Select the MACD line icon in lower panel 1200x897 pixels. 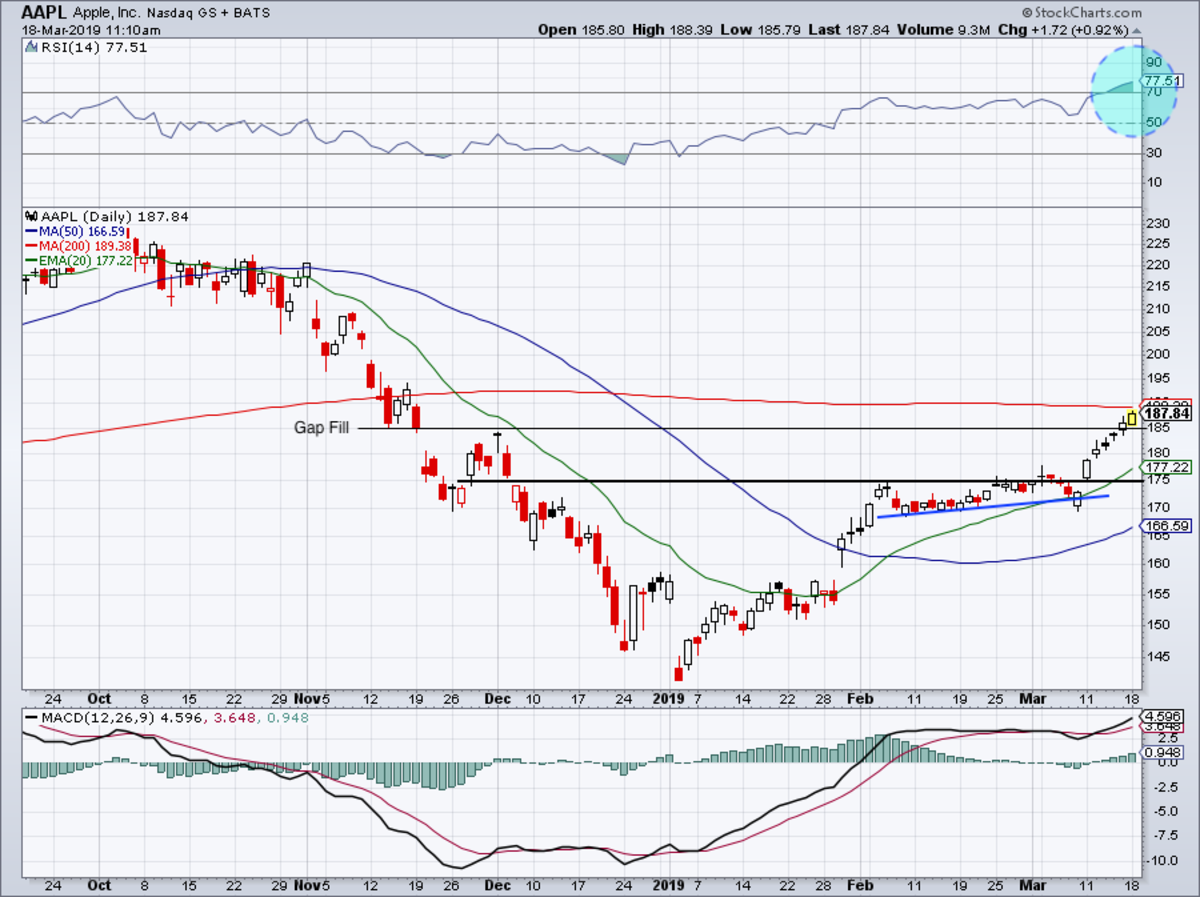pos(30,716)
